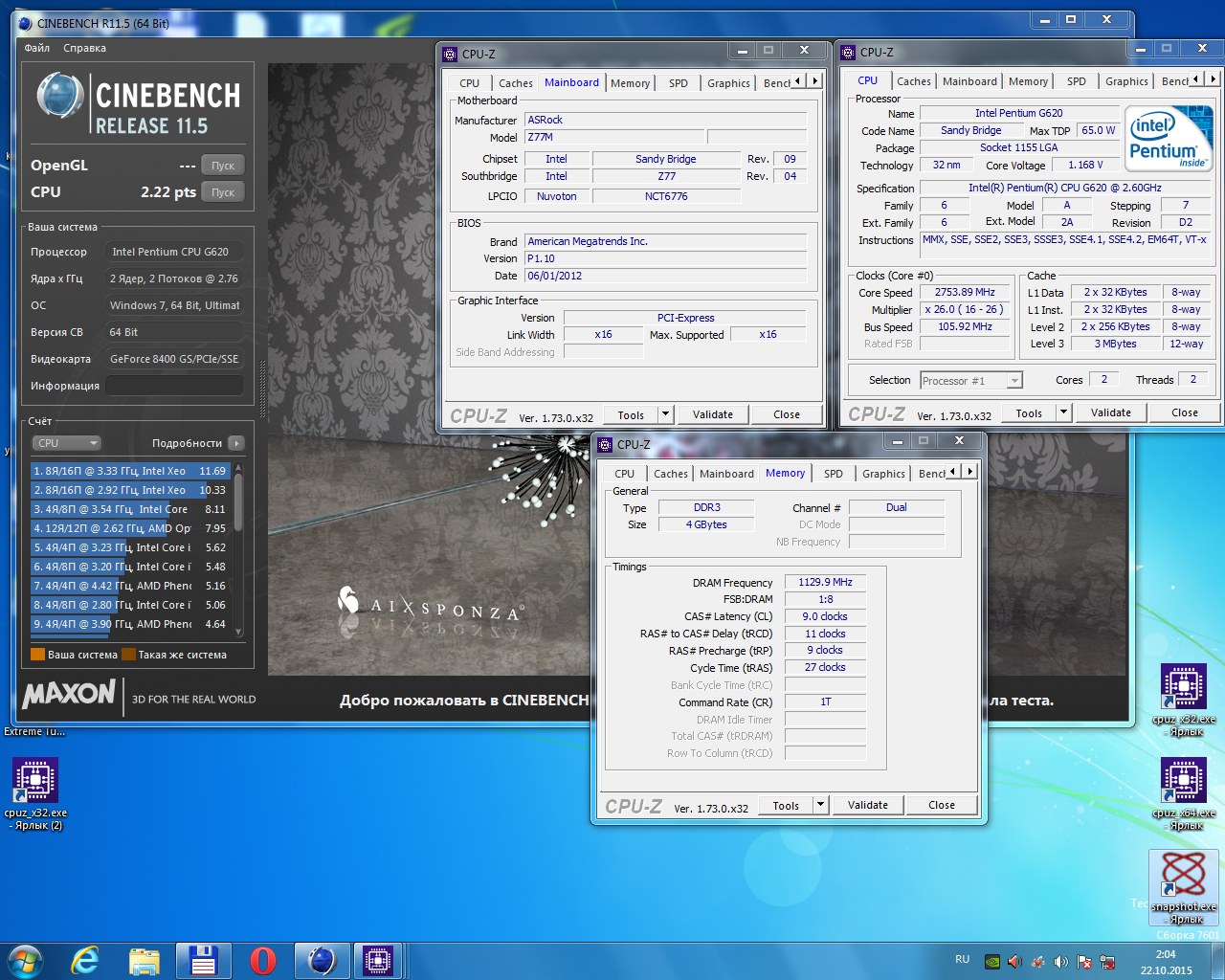Click the Cinebench ranking list scrollbar

click(x=238, y=548)
